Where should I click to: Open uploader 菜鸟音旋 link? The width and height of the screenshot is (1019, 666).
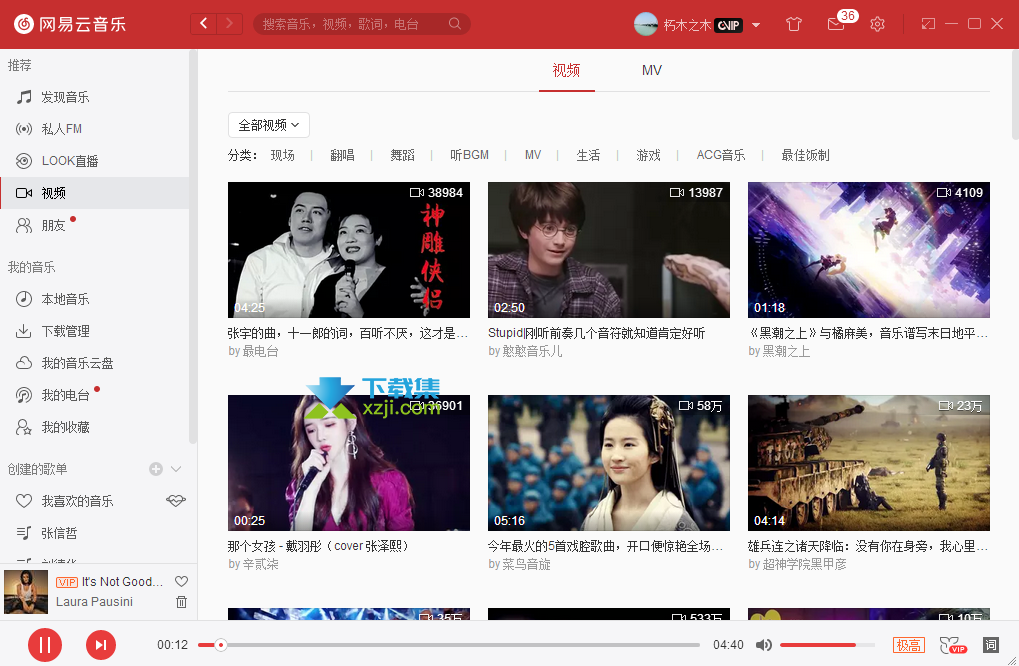[x=526, y=564]
